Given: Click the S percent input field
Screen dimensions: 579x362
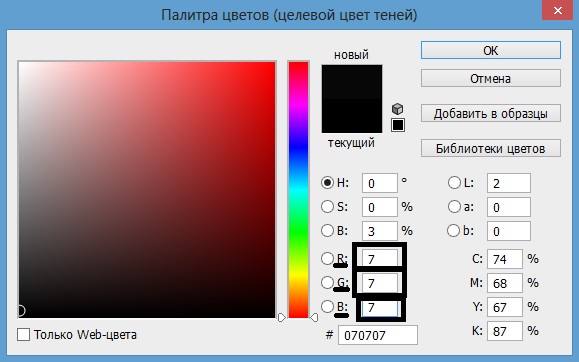Looking at the screenshot, I should point(380,207).
